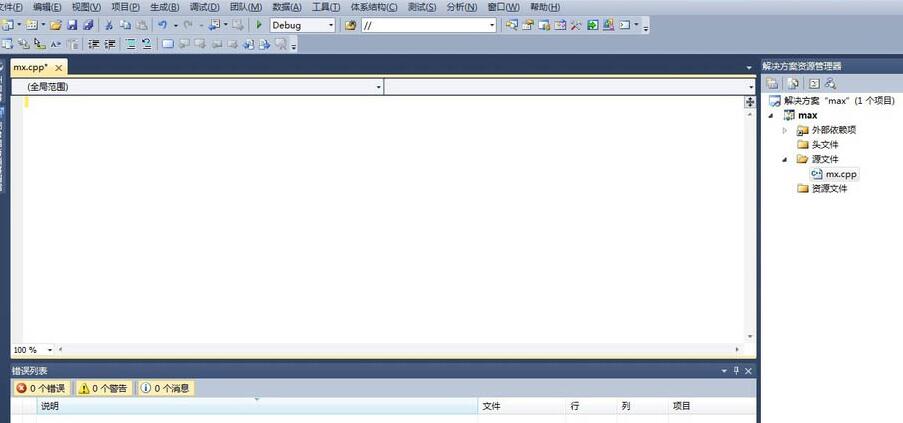
Task: Sort by the 文件 column header
Action: pos(521,406)
